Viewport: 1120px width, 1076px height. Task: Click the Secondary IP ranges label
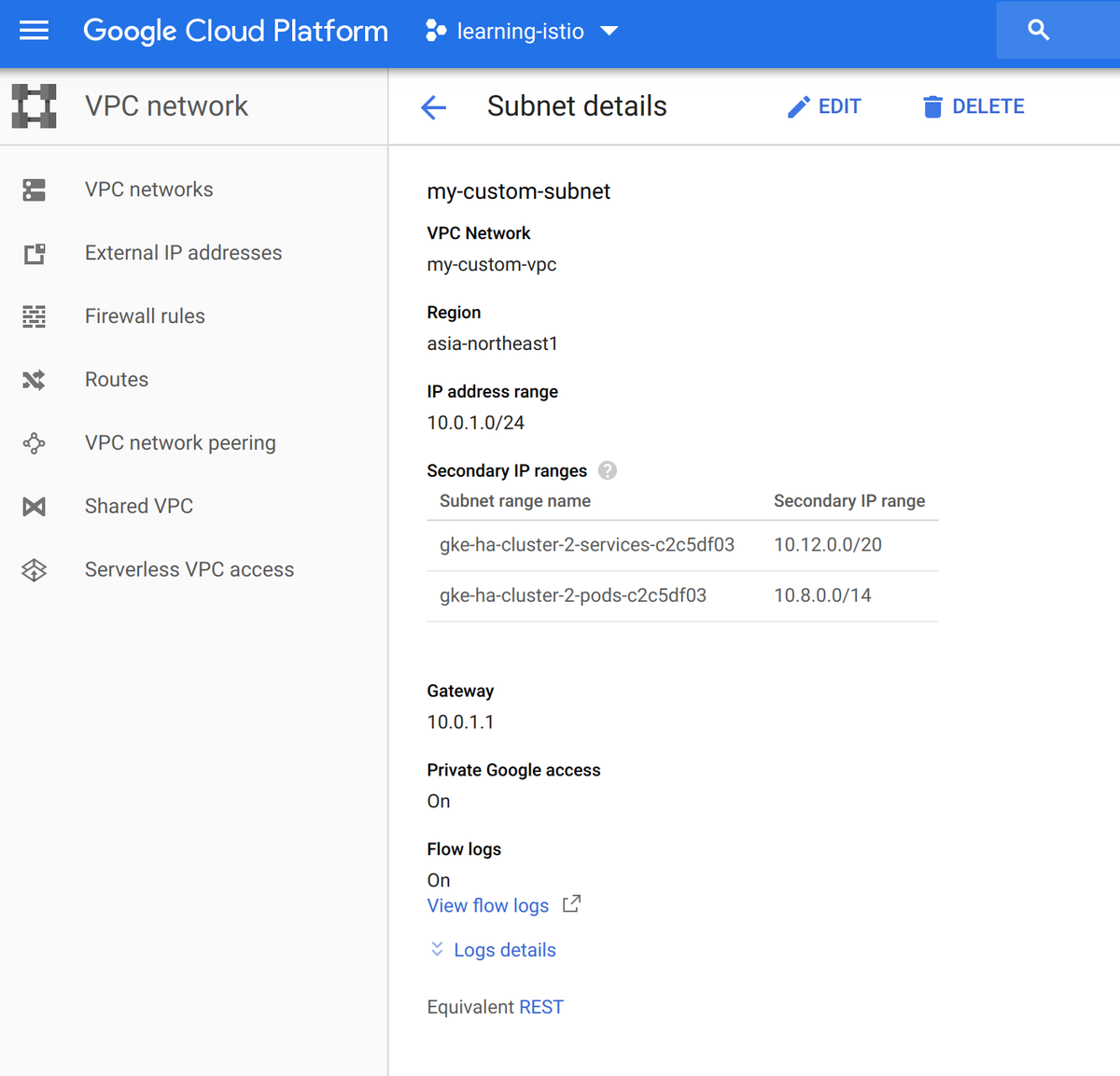507,471
